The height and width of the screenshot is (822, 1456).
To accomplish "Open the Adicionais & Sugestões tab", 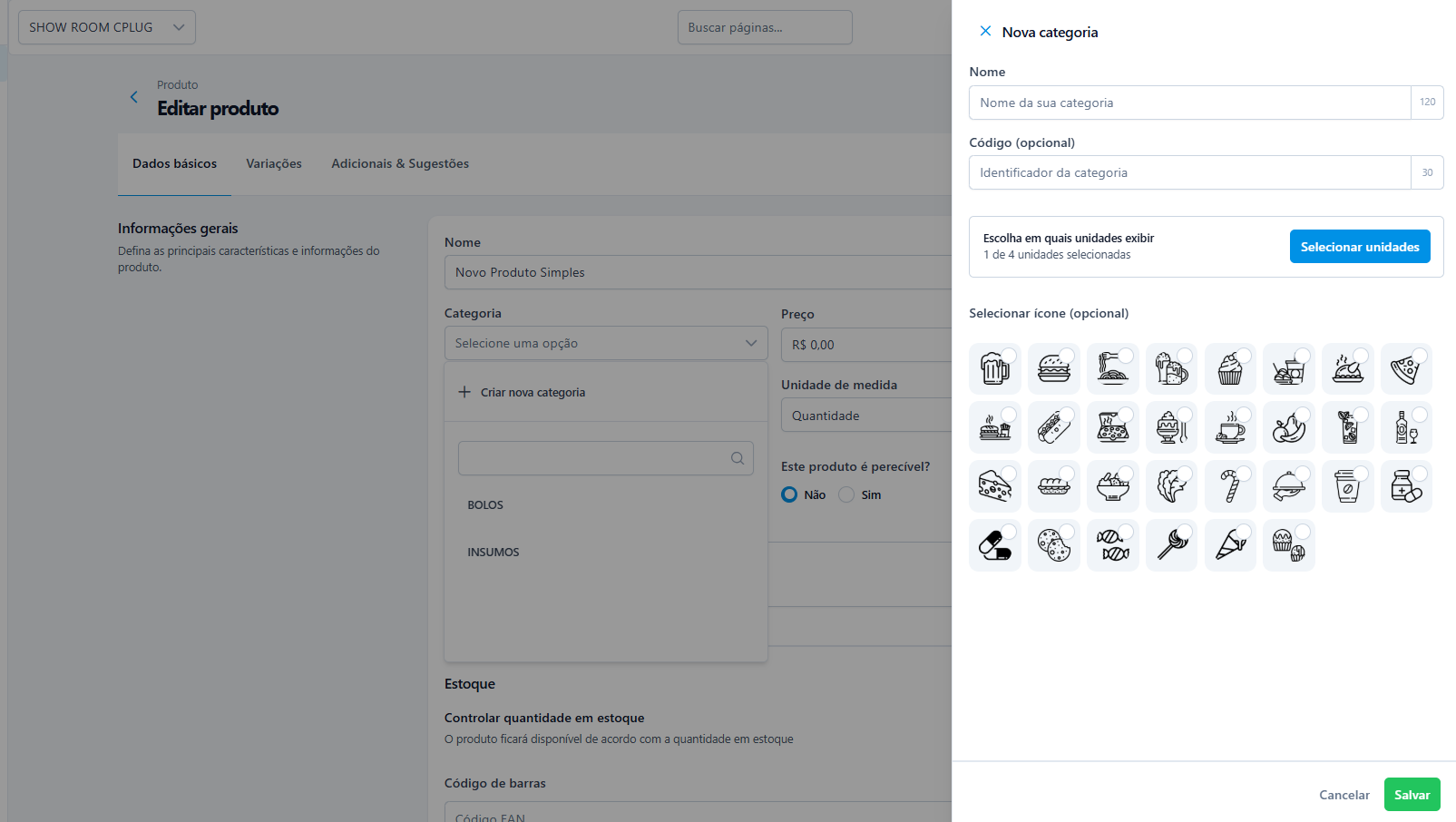I will 400,164.
